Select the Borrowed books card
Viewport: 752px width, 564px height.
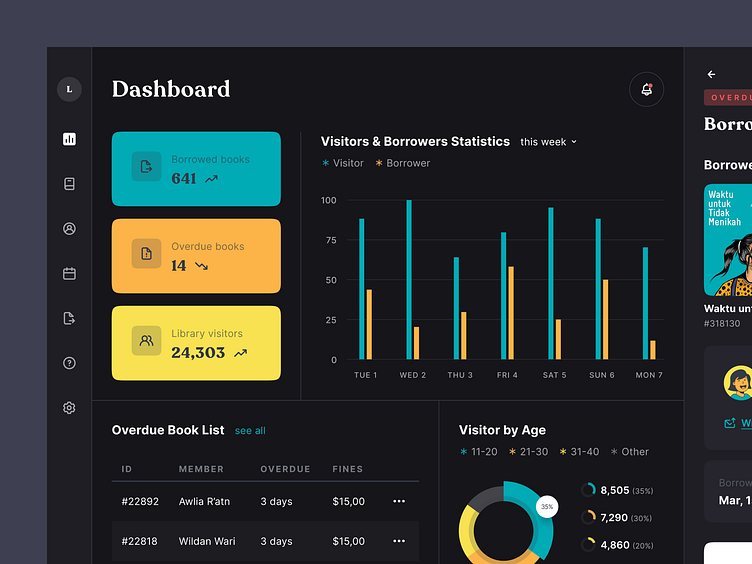(196, 169)
